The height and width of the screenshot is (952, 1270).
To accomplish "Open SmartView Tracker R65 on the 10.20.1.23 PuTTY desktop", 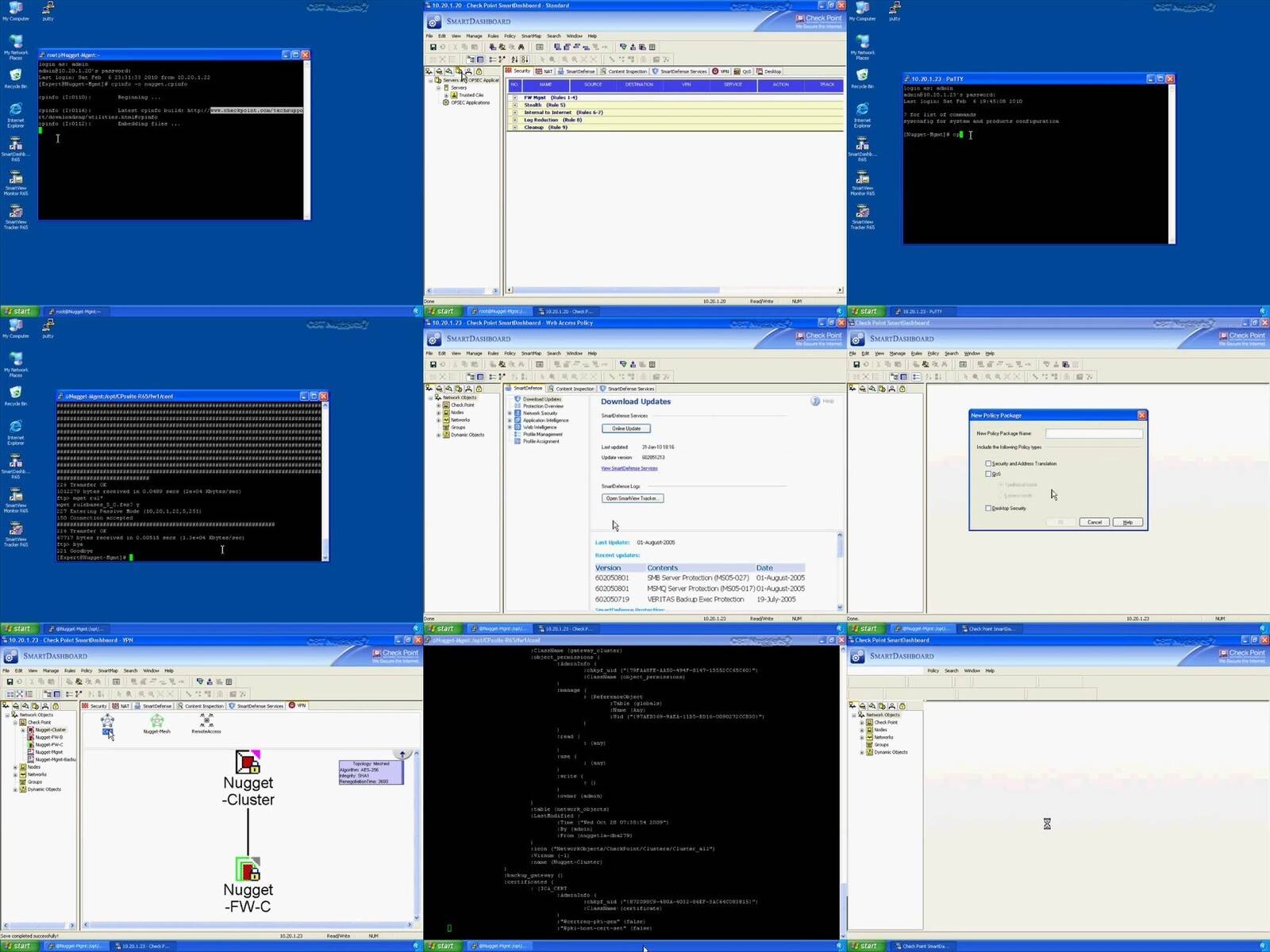I will tap(862, 217).
